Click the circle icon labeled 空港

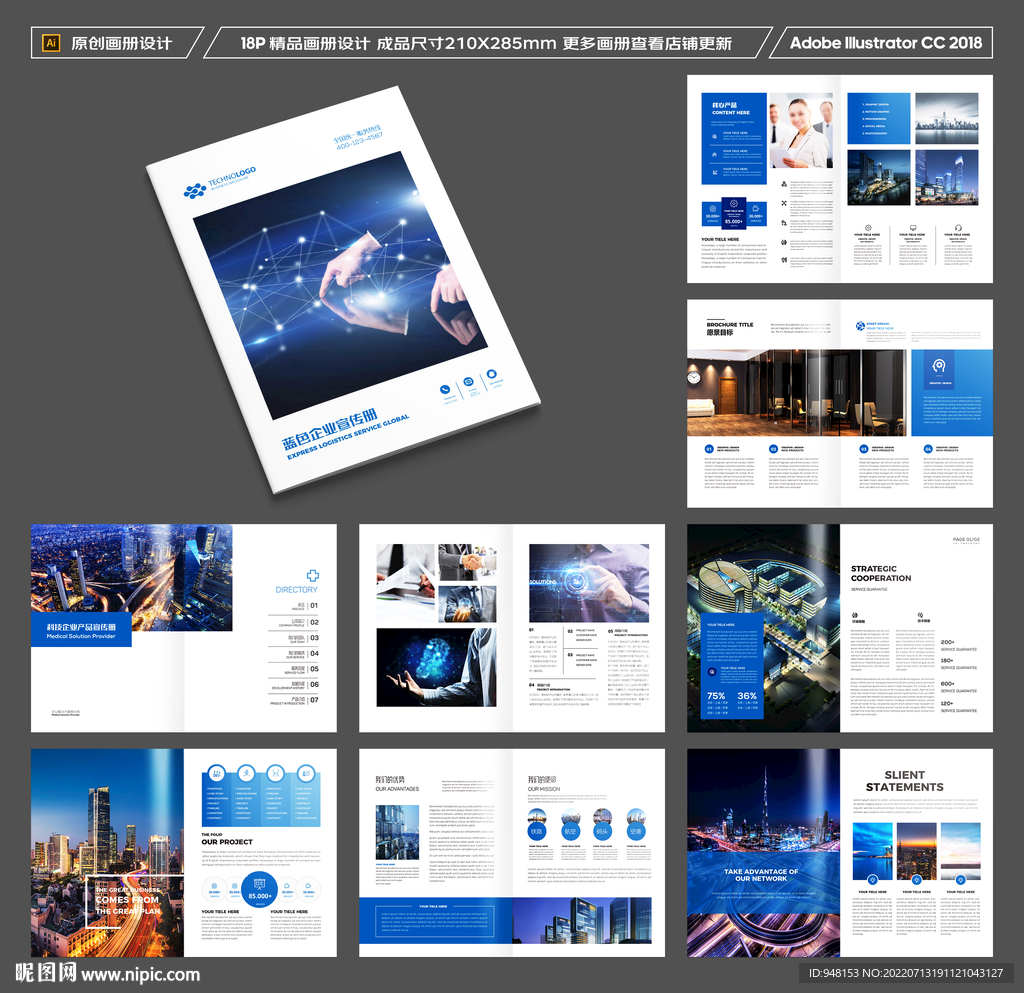[x=635, y=831]
